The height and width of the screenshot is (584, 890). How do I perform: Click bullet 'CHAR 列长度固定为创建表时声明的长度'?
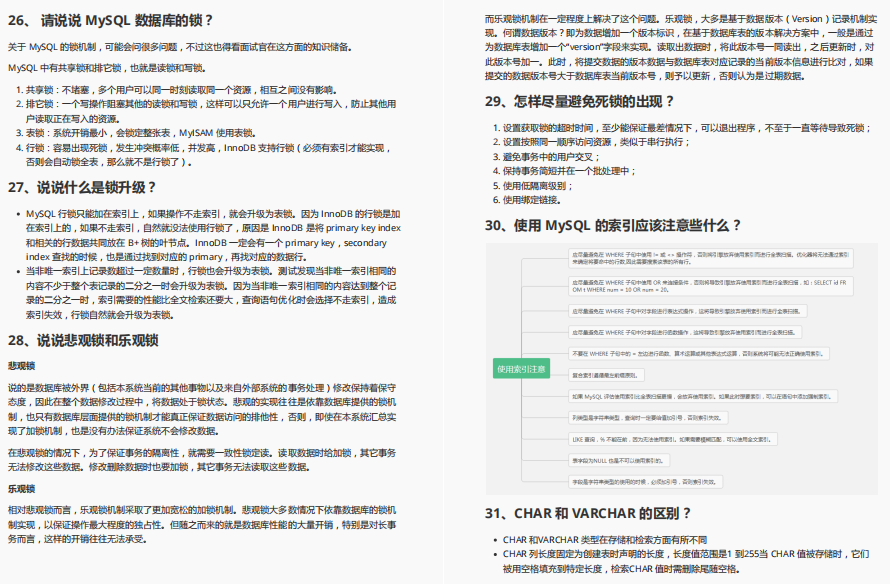(686, 561)
